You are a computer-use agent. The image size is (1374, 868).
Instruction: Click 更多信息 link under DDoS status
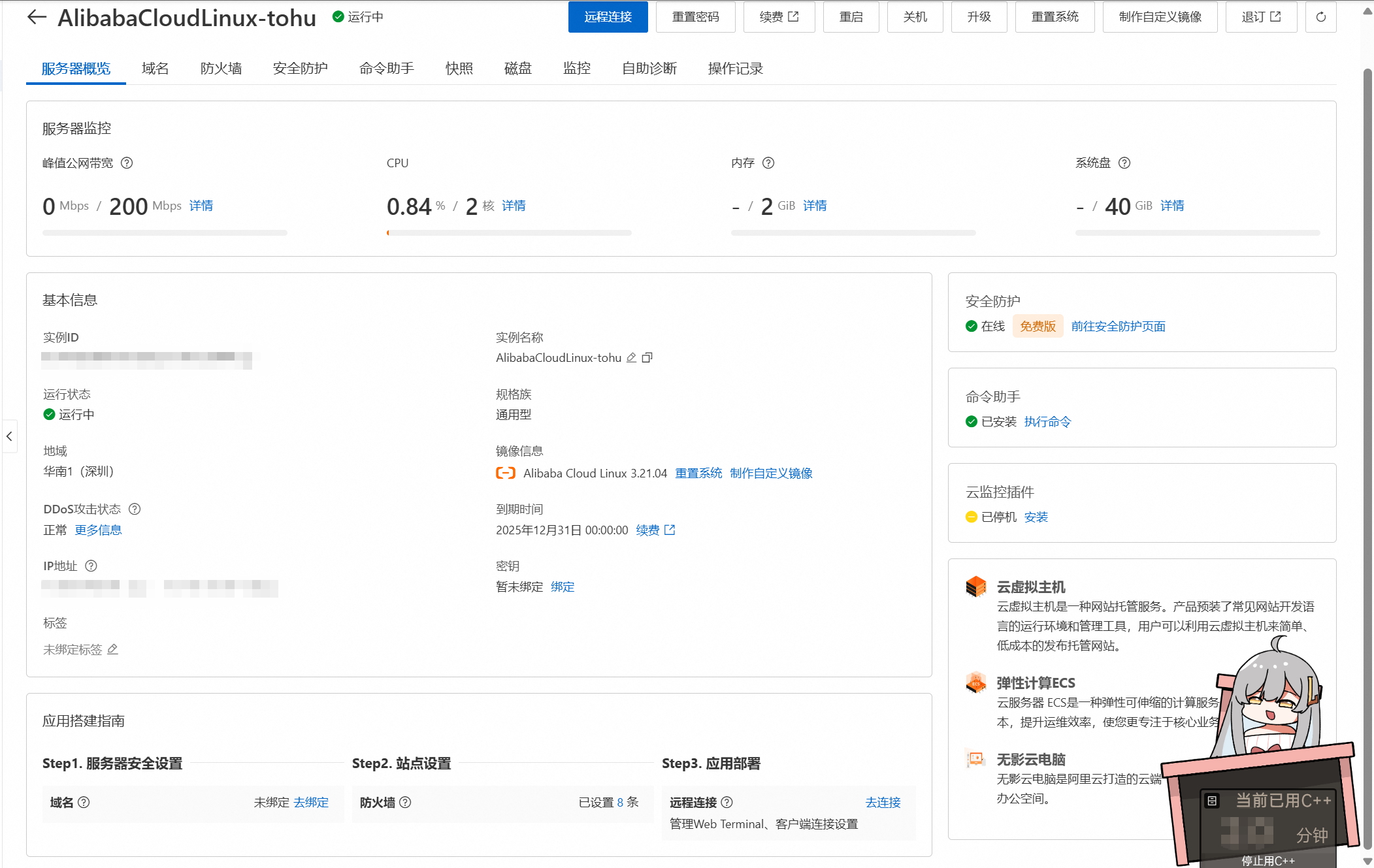[98, 530]
